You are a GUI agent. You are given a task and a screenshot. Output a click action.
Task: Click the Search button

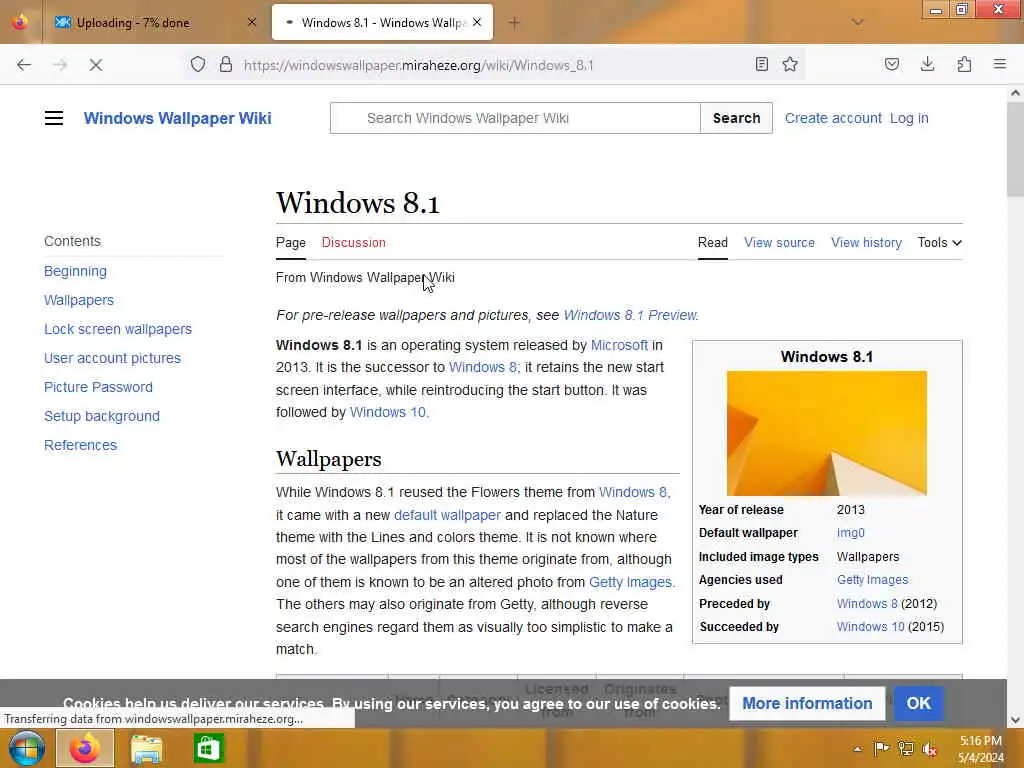[x=736, y=118]
